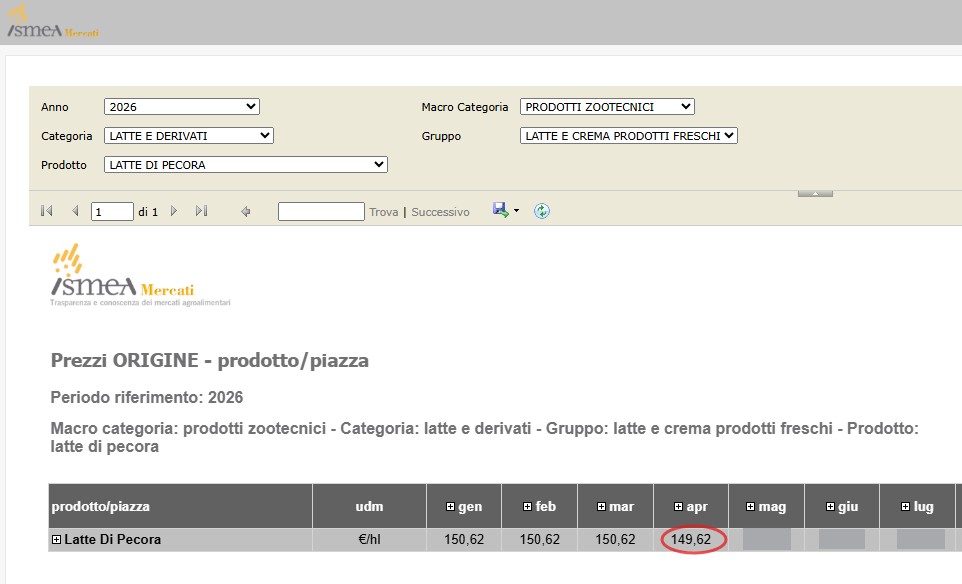Click the udm column header
The height and width of the screenshot is (584, 962).
click(369, 506)
